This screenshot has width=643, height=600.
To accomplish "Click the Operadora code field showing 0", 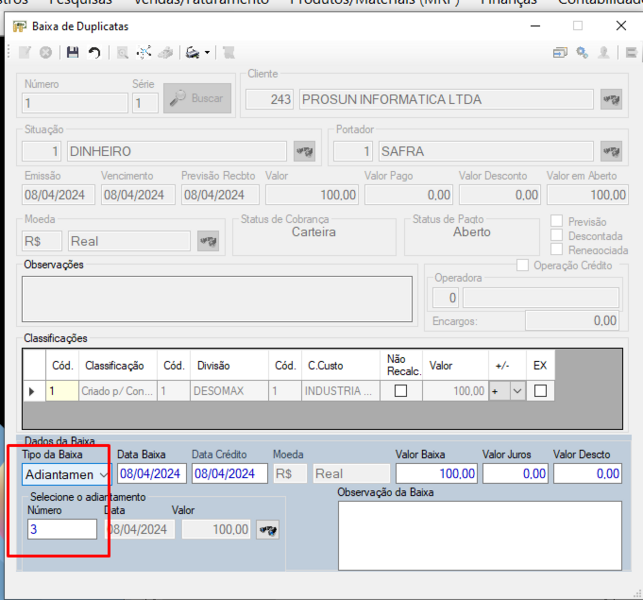I will coord(445,297).
